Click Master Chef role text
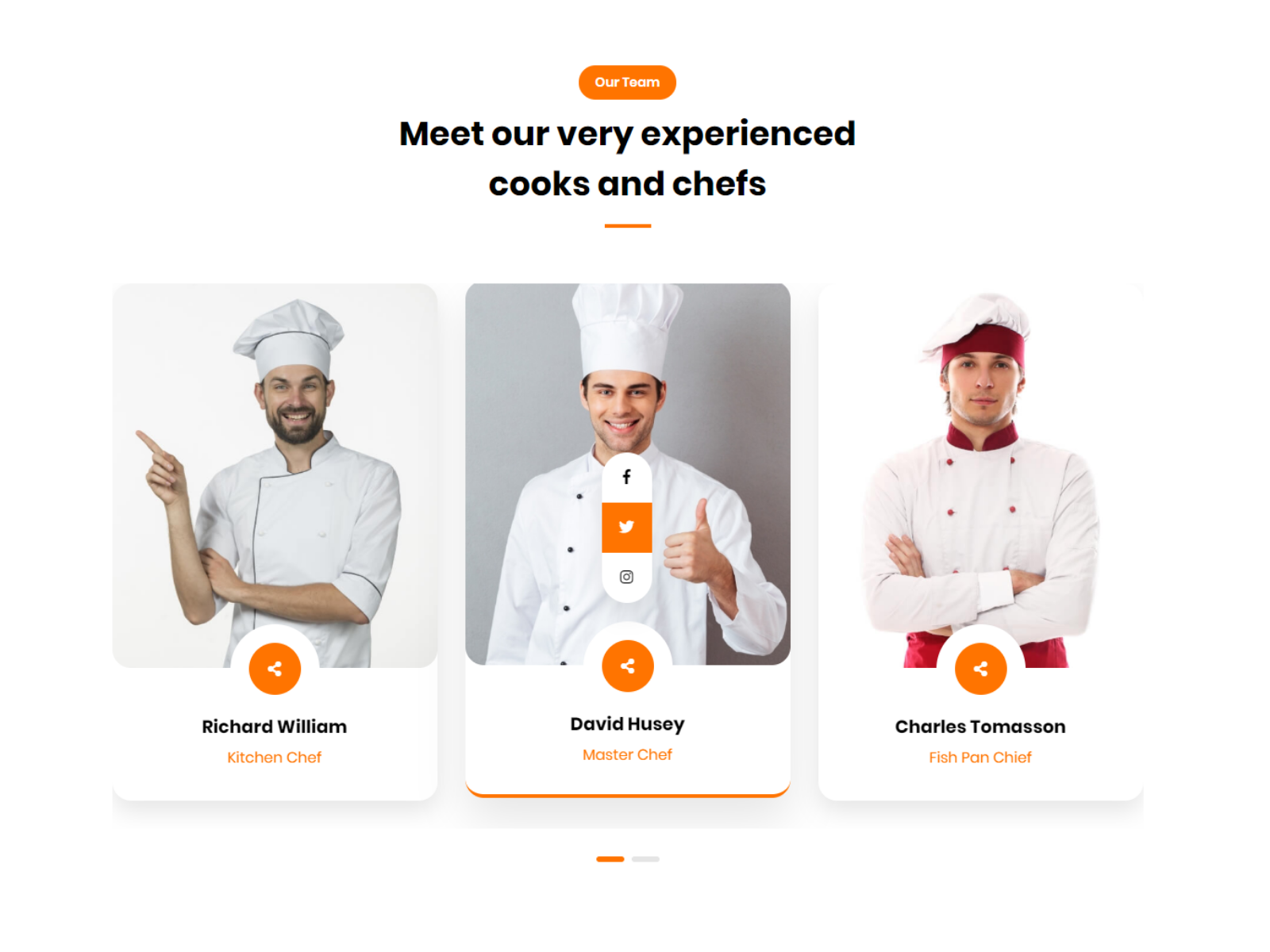Screen dimensions: 1270x952 click(628, 755)
